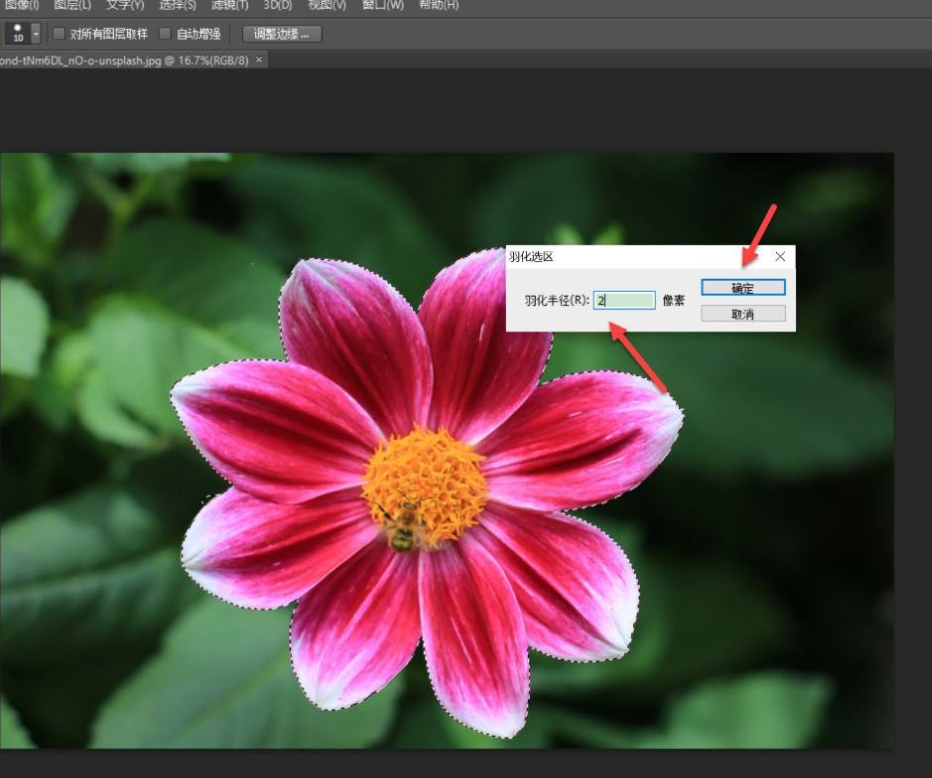Open the 图像(I) menu
Screen dimensions: 932x778
(20, 5)
